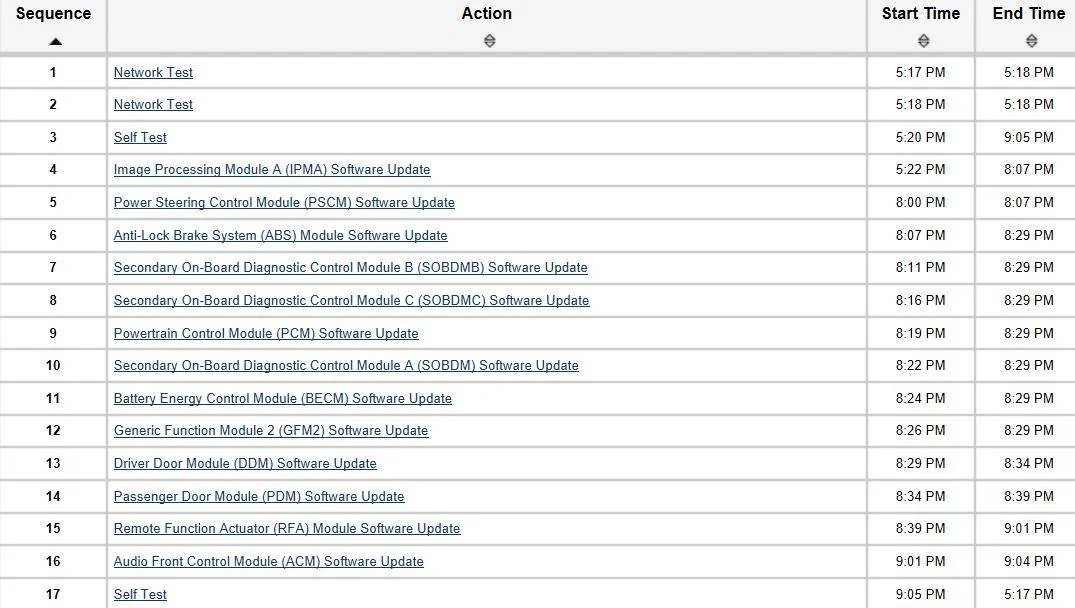
Task: Open Powertrain Control Module (PCM) Software Update
Action: click(x=266, y=334)
